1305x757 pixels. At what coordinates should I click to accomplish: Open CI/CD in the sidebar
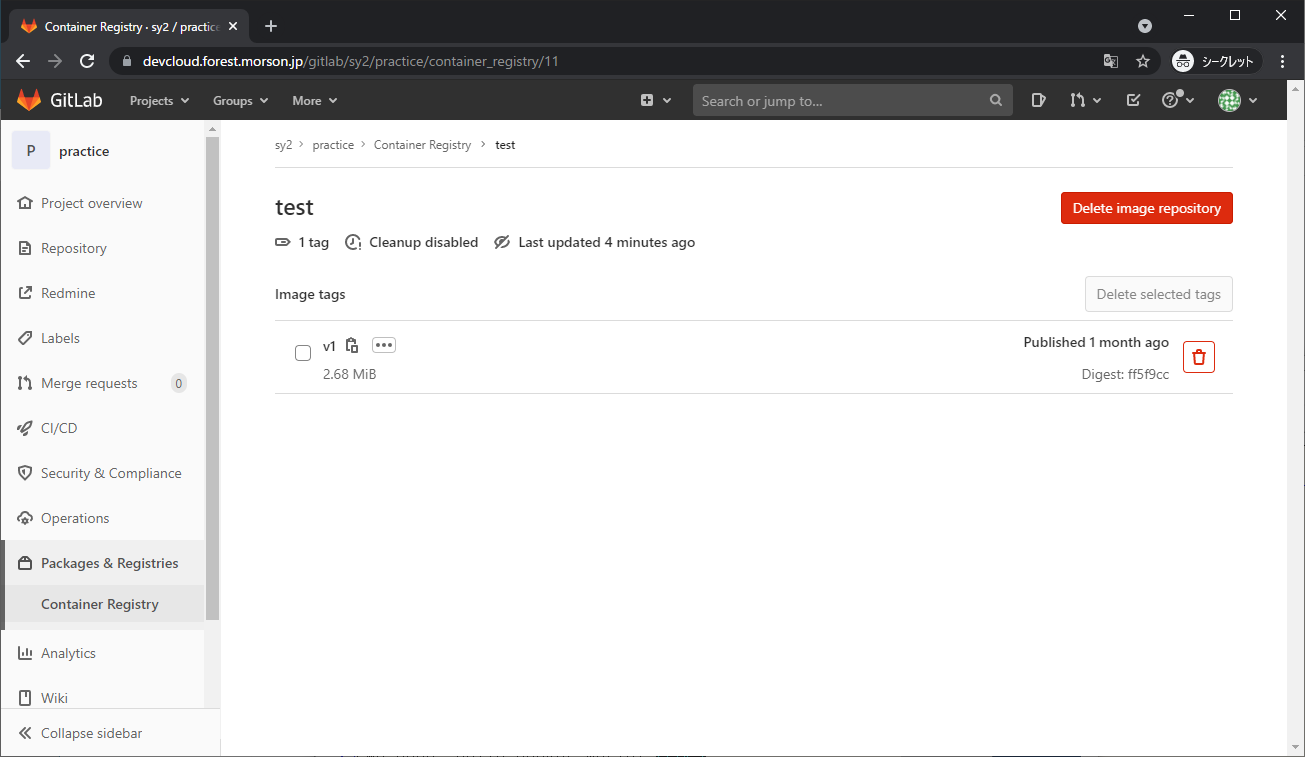point(59,428)
